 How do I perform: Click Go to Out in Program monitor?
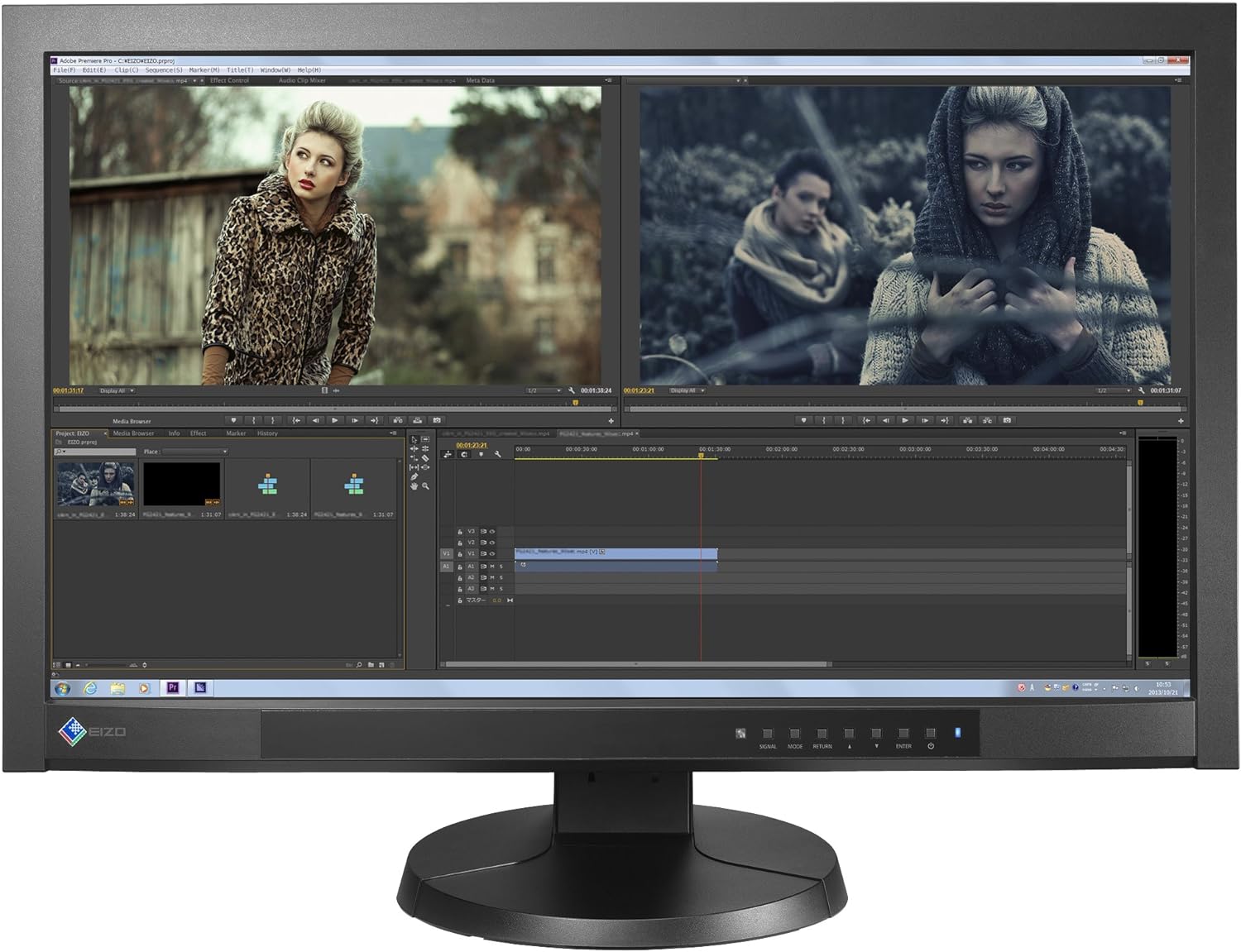tap(945, 420)
